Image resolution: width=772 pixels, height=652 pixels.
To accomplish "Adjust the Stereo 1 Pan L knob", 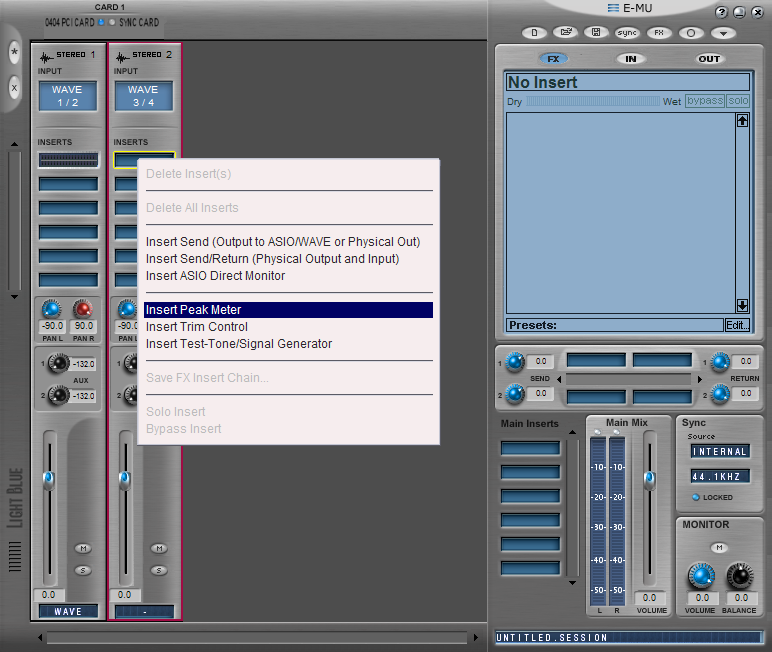I will (x=51, y=309).
